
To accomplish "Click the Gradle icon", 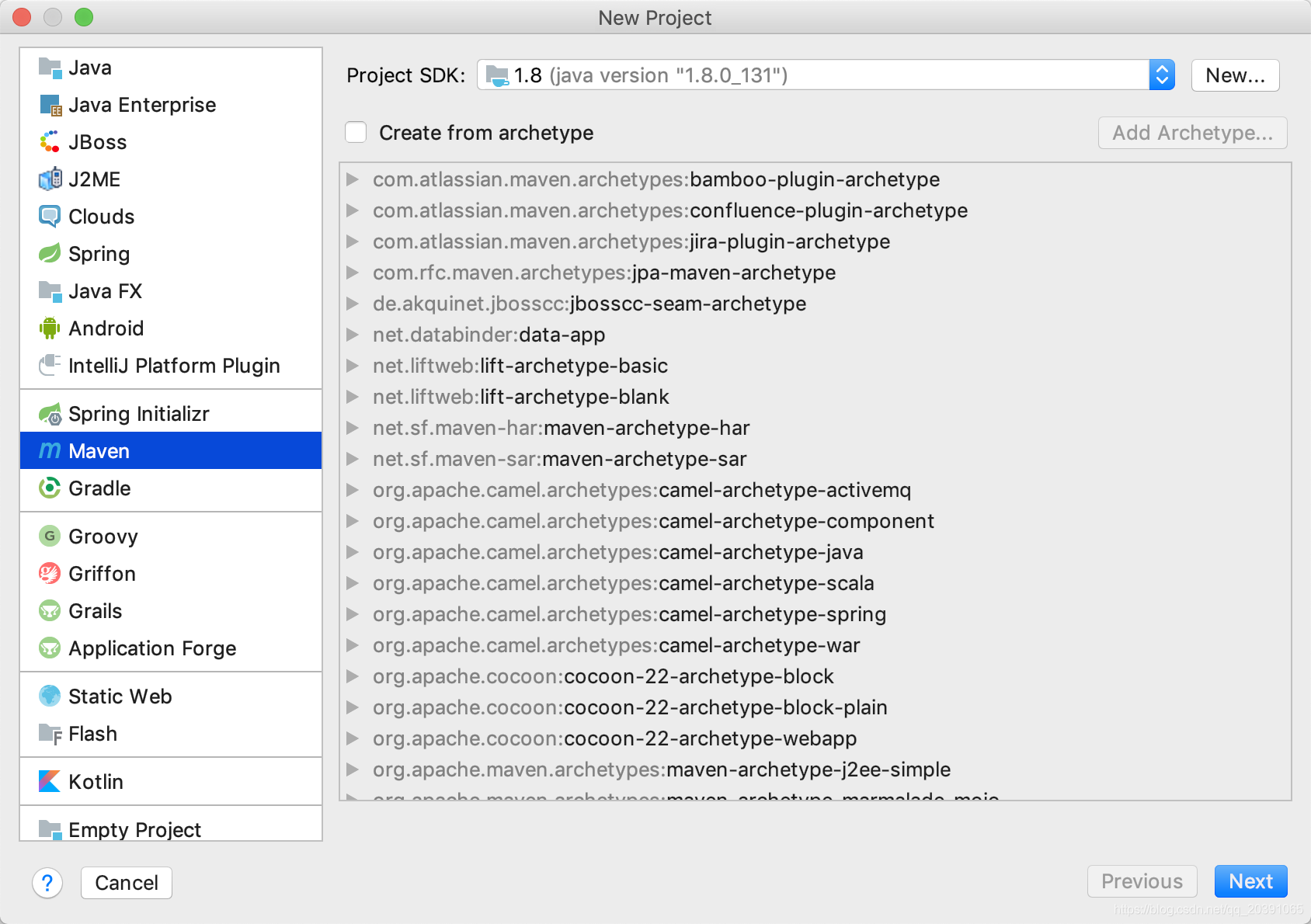I will pos(50,488).
